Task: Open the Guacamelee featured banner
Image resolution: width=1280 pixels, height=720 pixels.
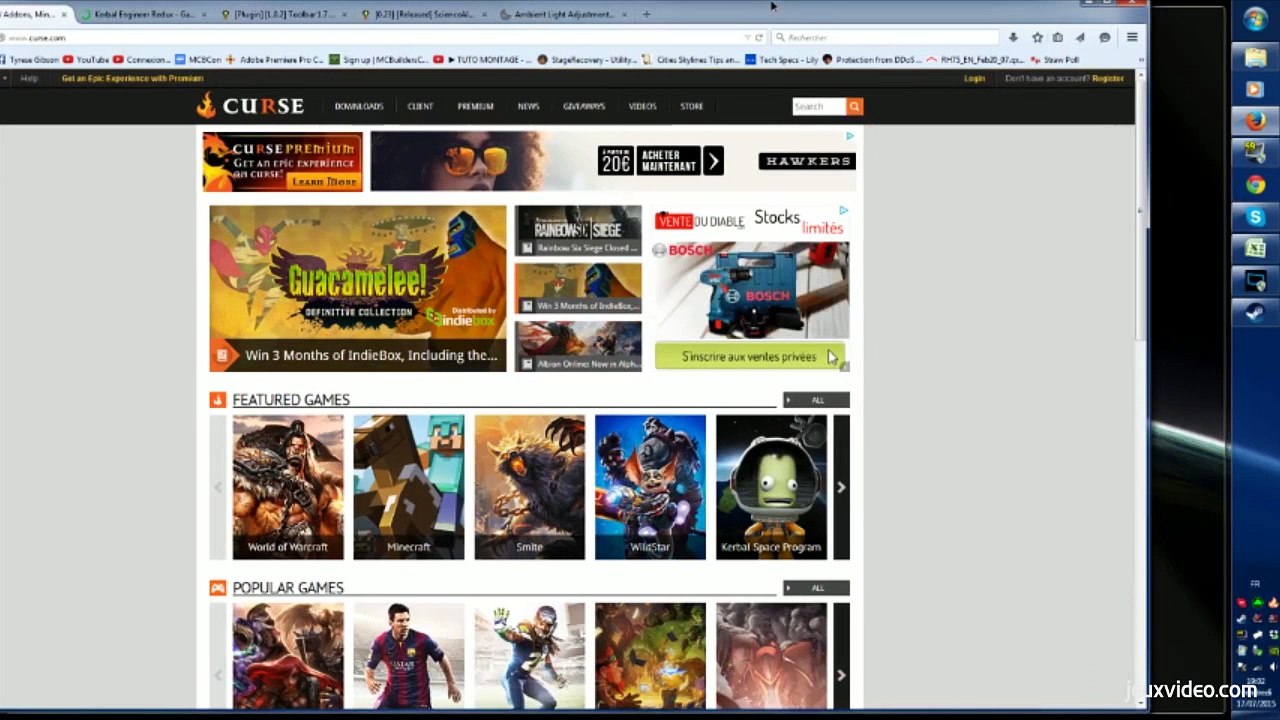Action: 358,288
